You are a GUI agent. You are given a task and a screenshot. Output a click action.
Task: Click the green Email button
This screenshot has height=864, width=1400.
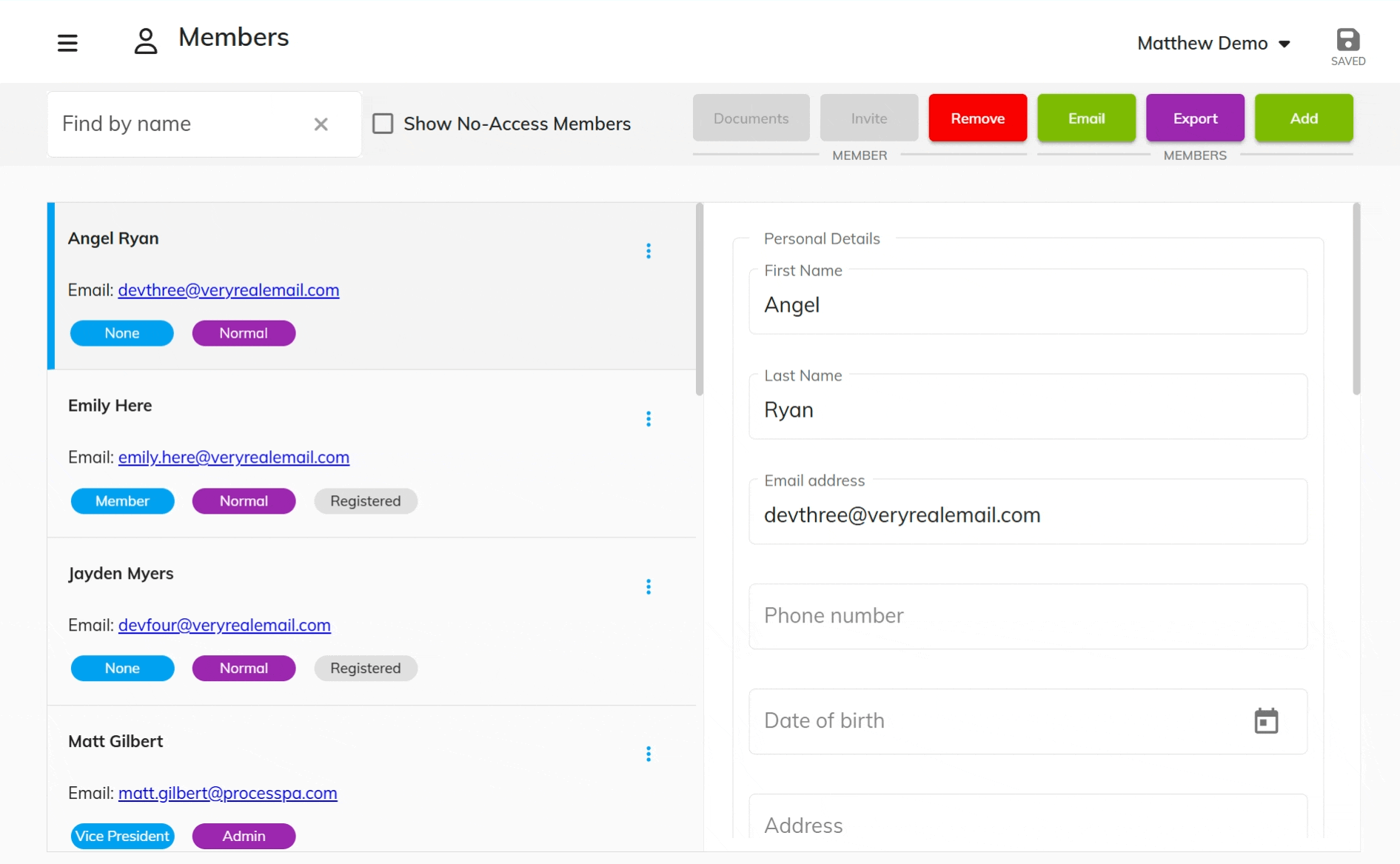pyautogui.click(x=1086, y=118)
